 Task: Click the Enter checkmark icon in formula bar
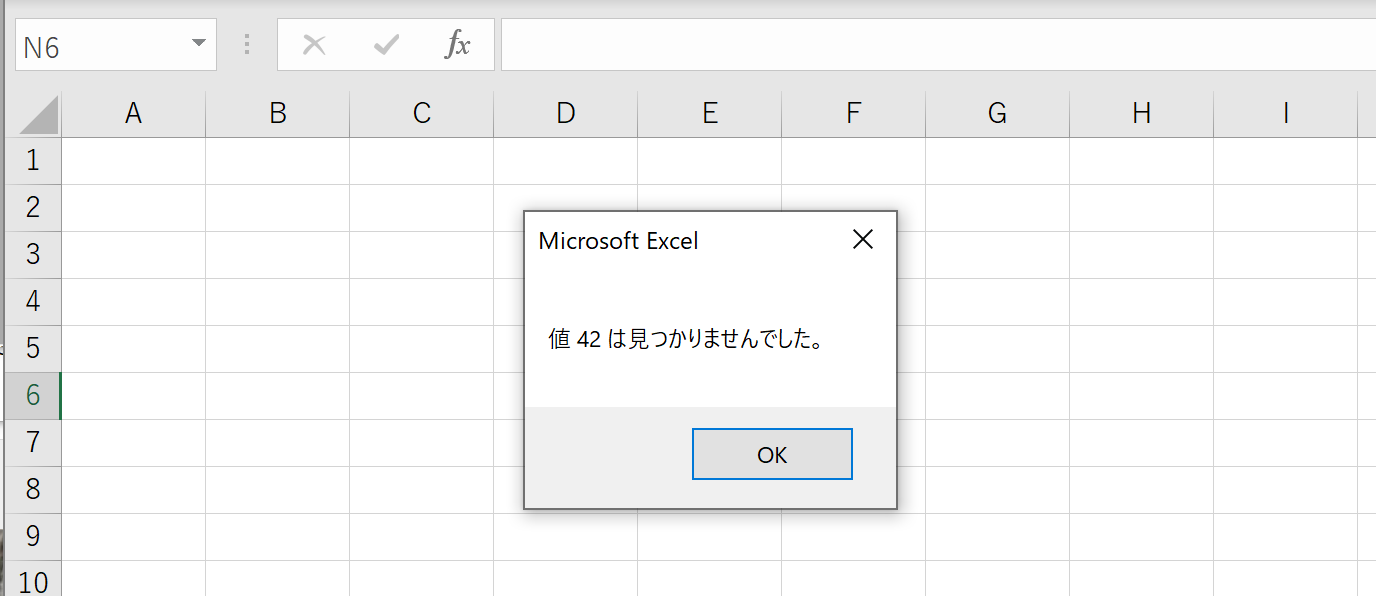[x=386, y=45]
